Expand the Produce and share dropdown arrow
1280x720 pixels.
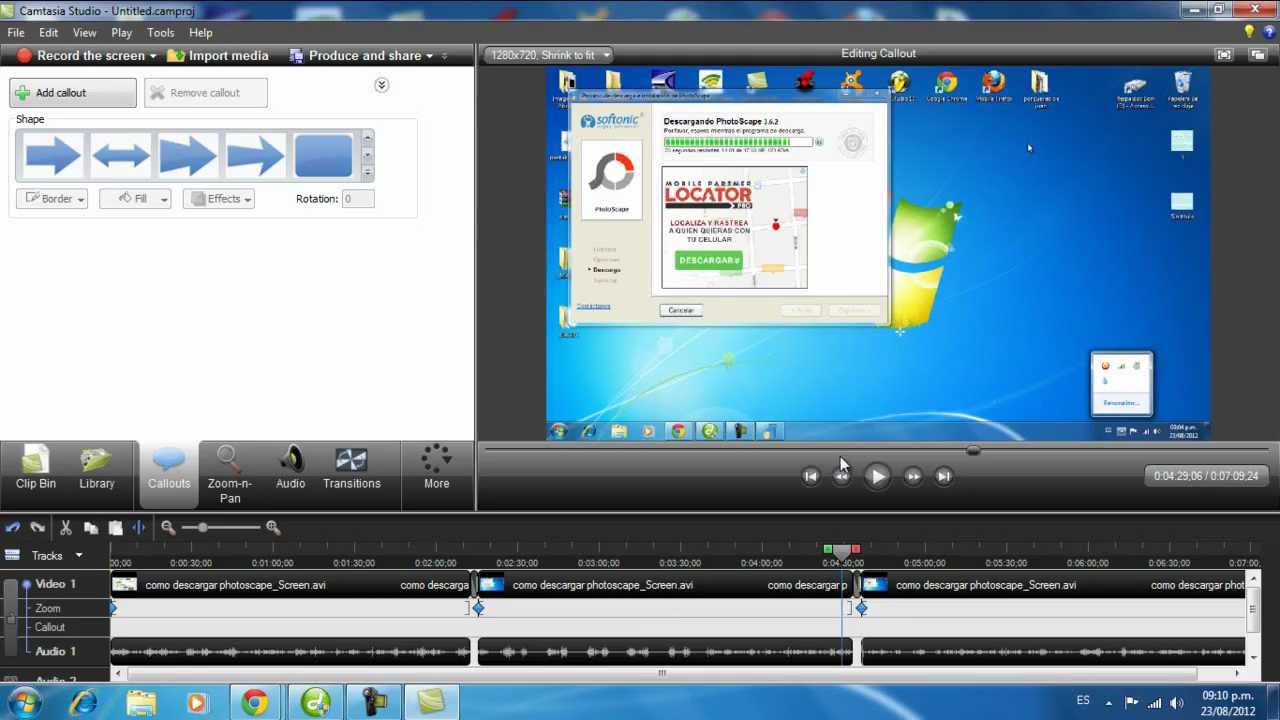click(430, 56)
